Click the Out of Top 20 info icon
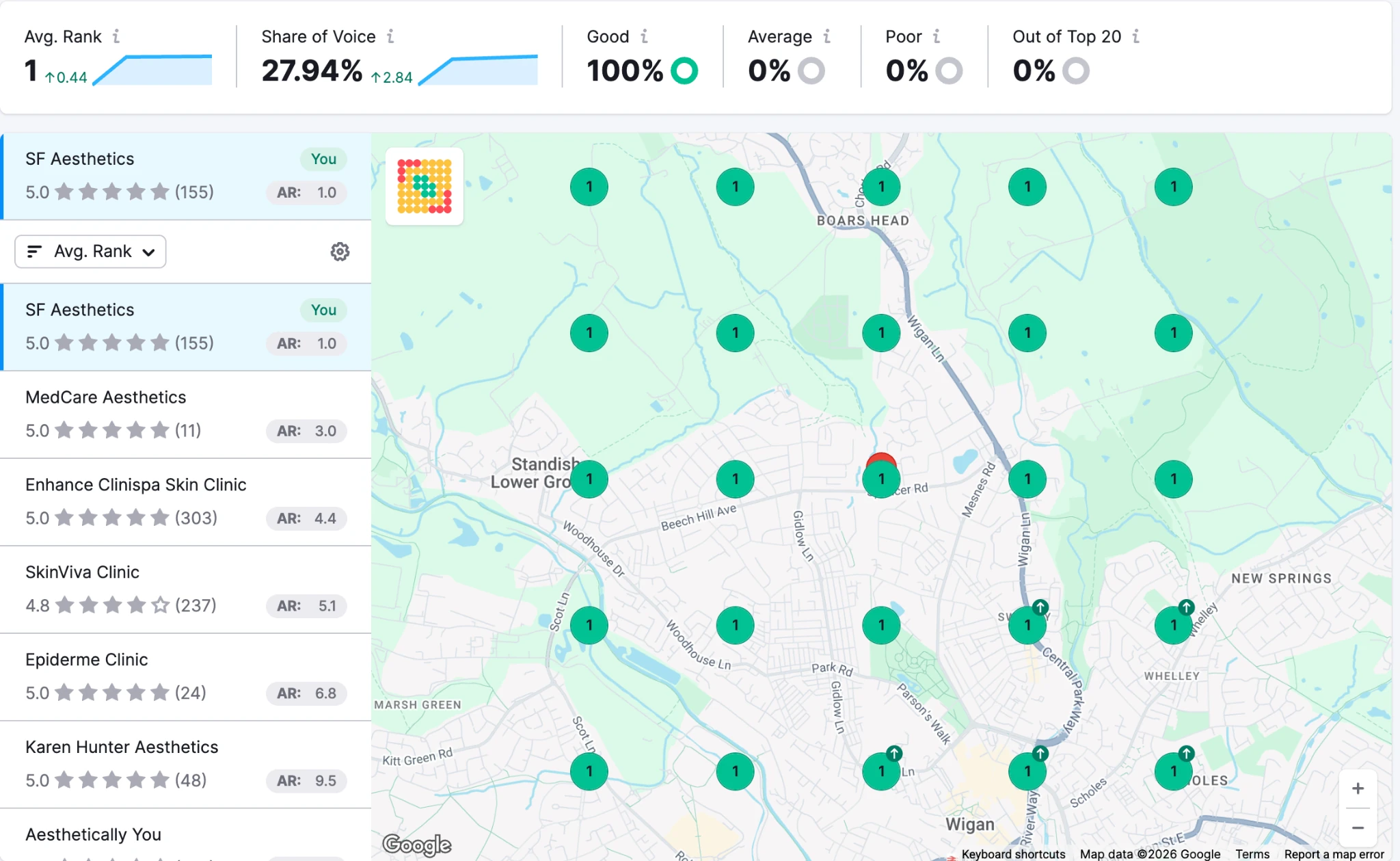Viewport: 1400px width, 861px height. [1136, 36]
